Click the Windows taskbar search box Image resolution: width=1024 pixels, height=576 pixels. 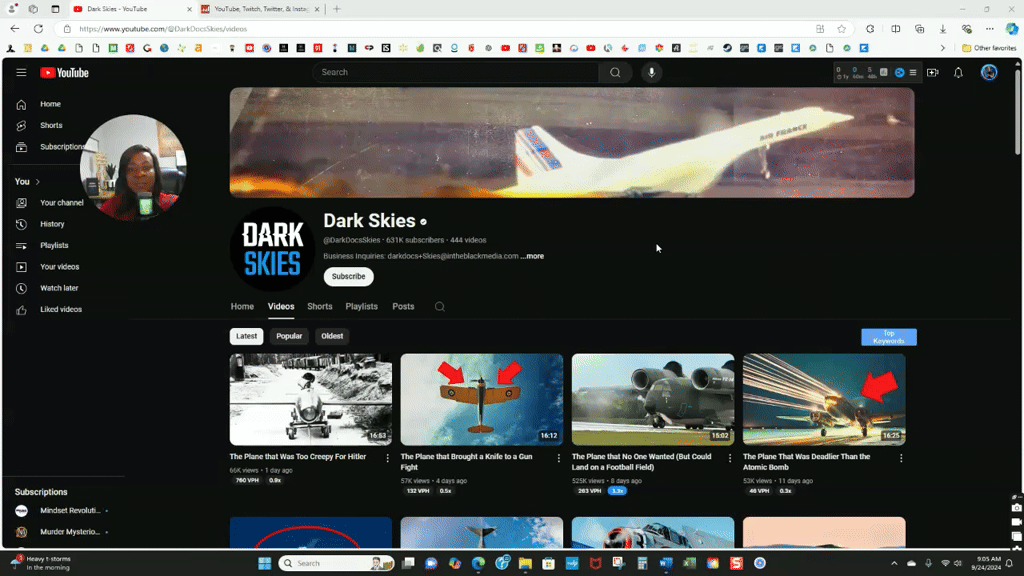pyautogui.click(x=336, y=563)
